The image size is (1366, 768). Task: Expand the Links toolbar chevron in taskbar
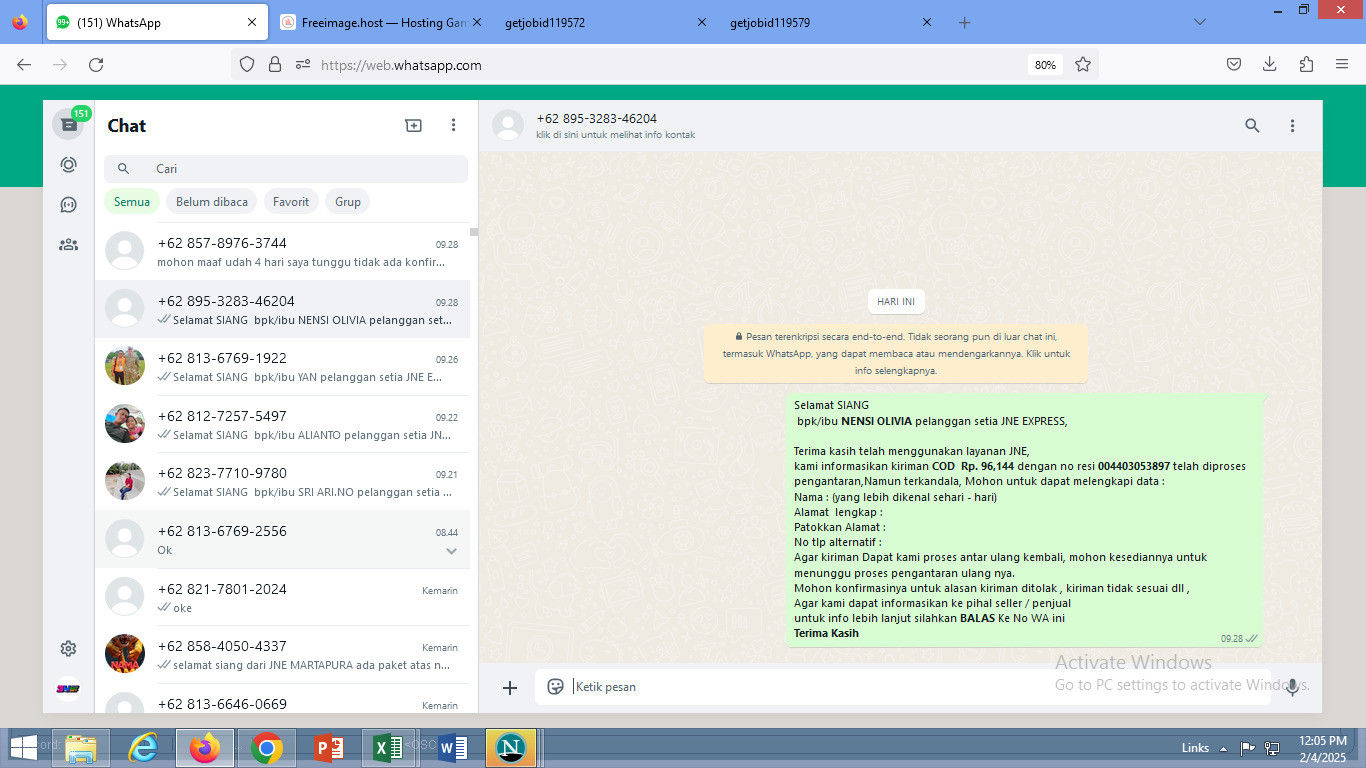coord(1222,748)
